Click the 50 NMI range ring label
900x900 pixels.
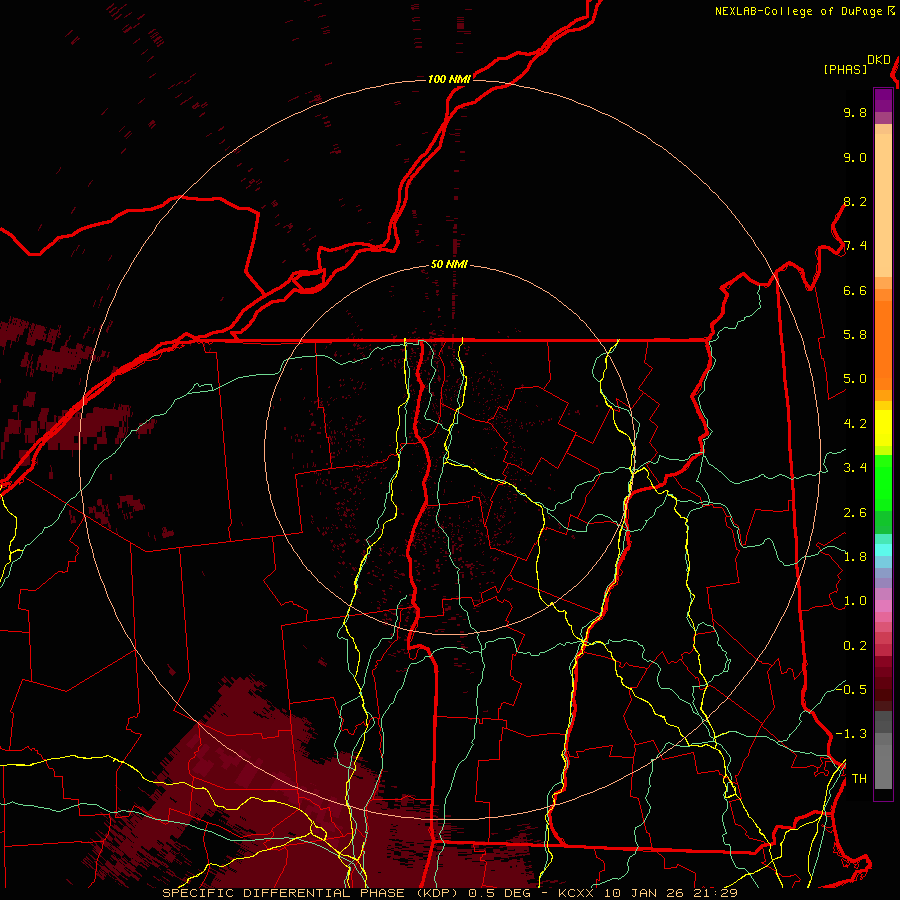pos(449,264)
